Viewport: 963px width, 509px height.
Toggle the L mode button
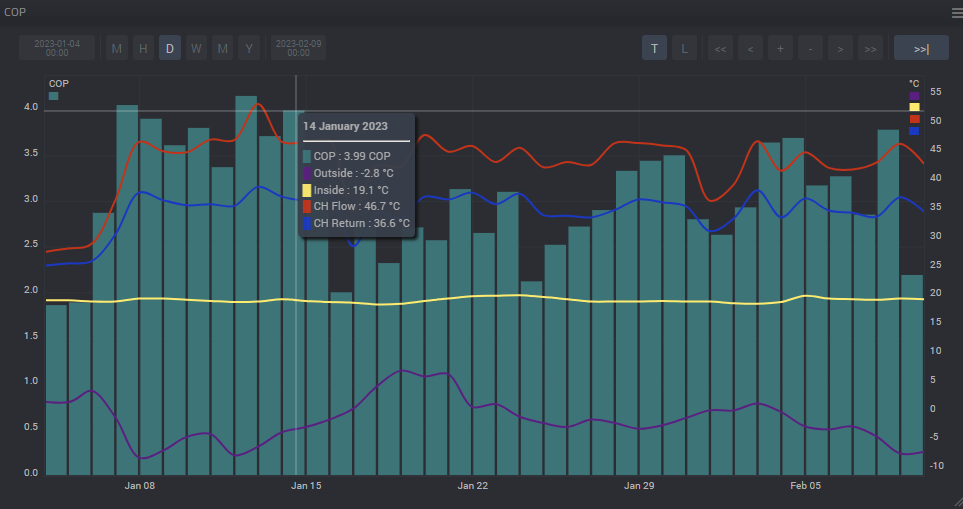click(x=684, y=48)
